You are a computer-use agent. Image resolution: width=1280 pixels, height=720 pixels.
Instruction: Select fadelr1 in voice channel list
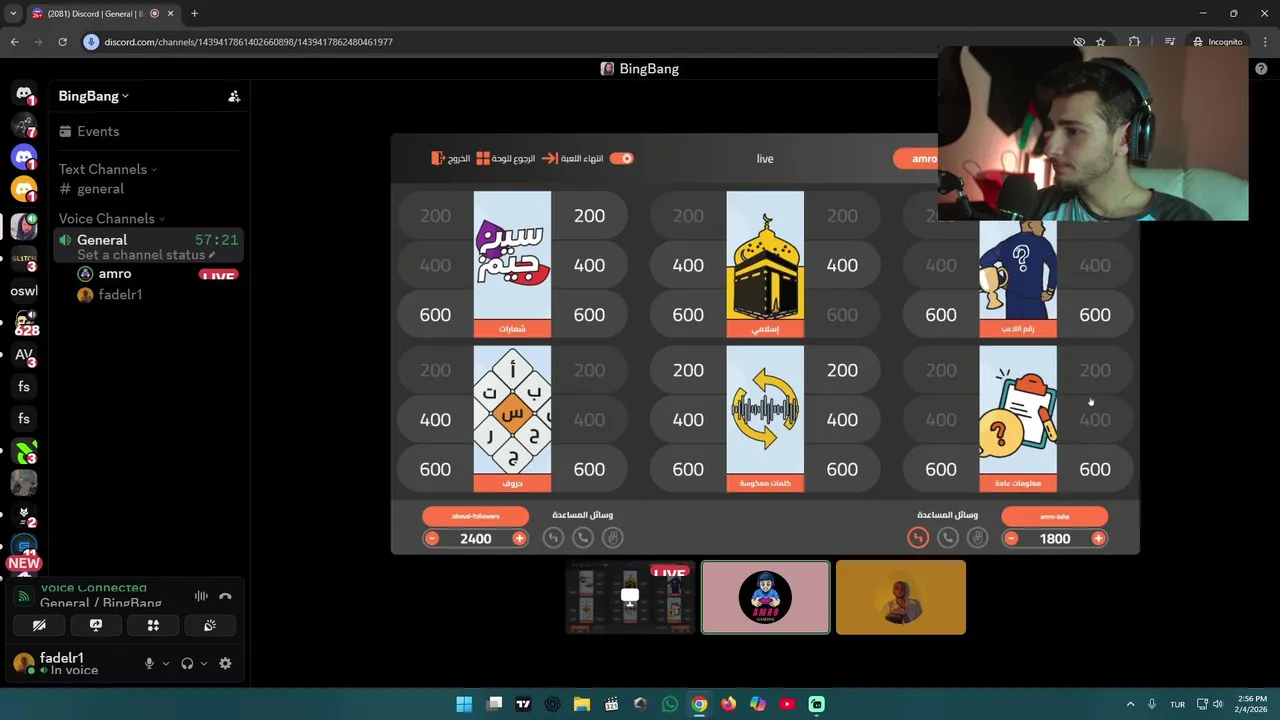tap(120, 295)
